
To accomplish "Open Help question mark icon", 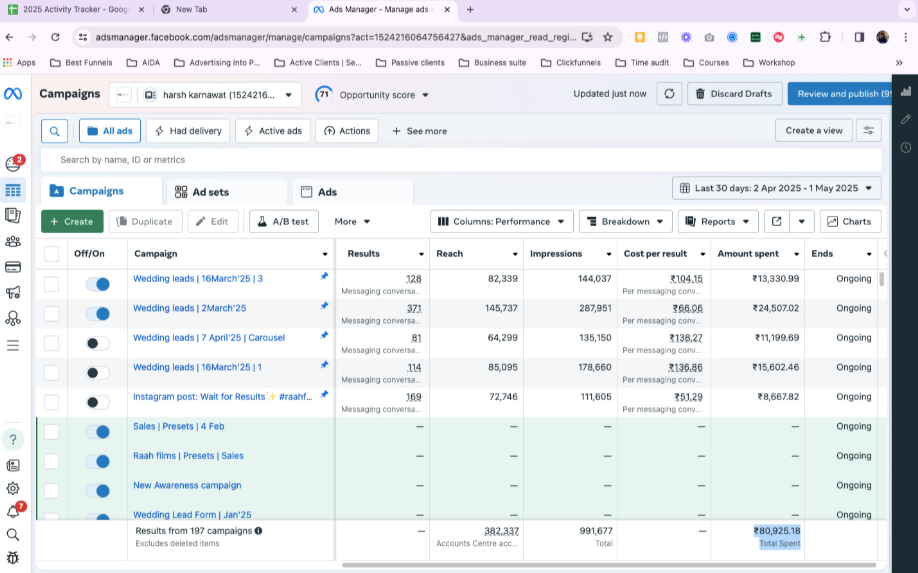I will click(13, 440).
